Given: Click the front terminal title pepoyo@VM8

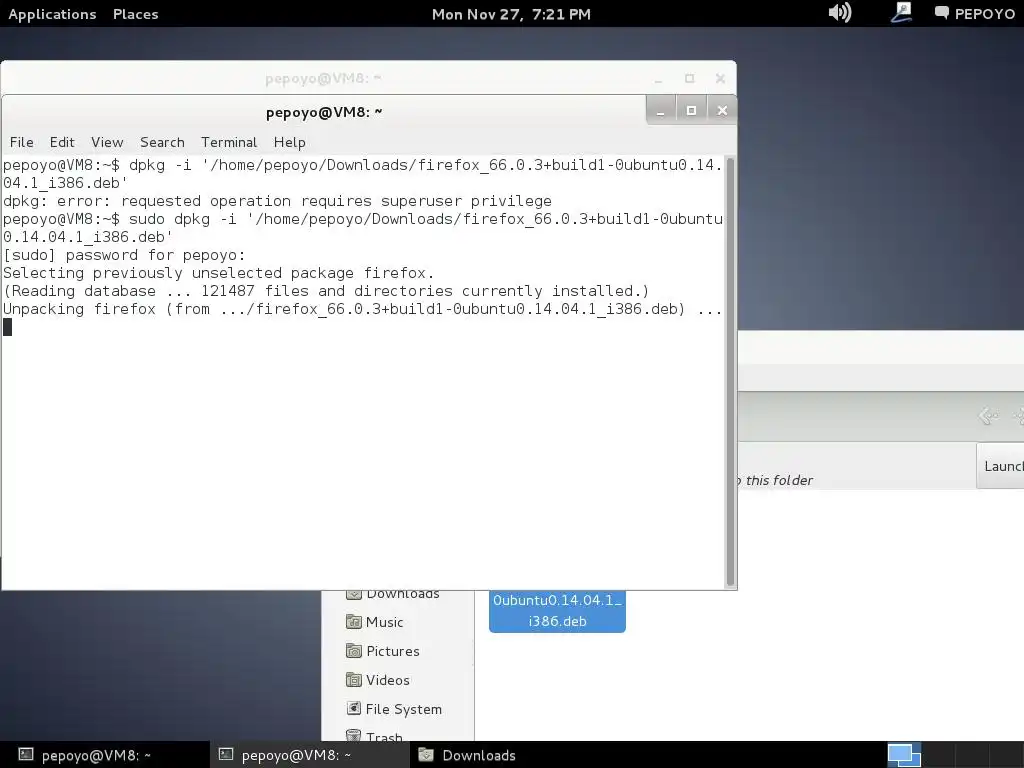Looking at the screenshot, I should pos(324,112).
